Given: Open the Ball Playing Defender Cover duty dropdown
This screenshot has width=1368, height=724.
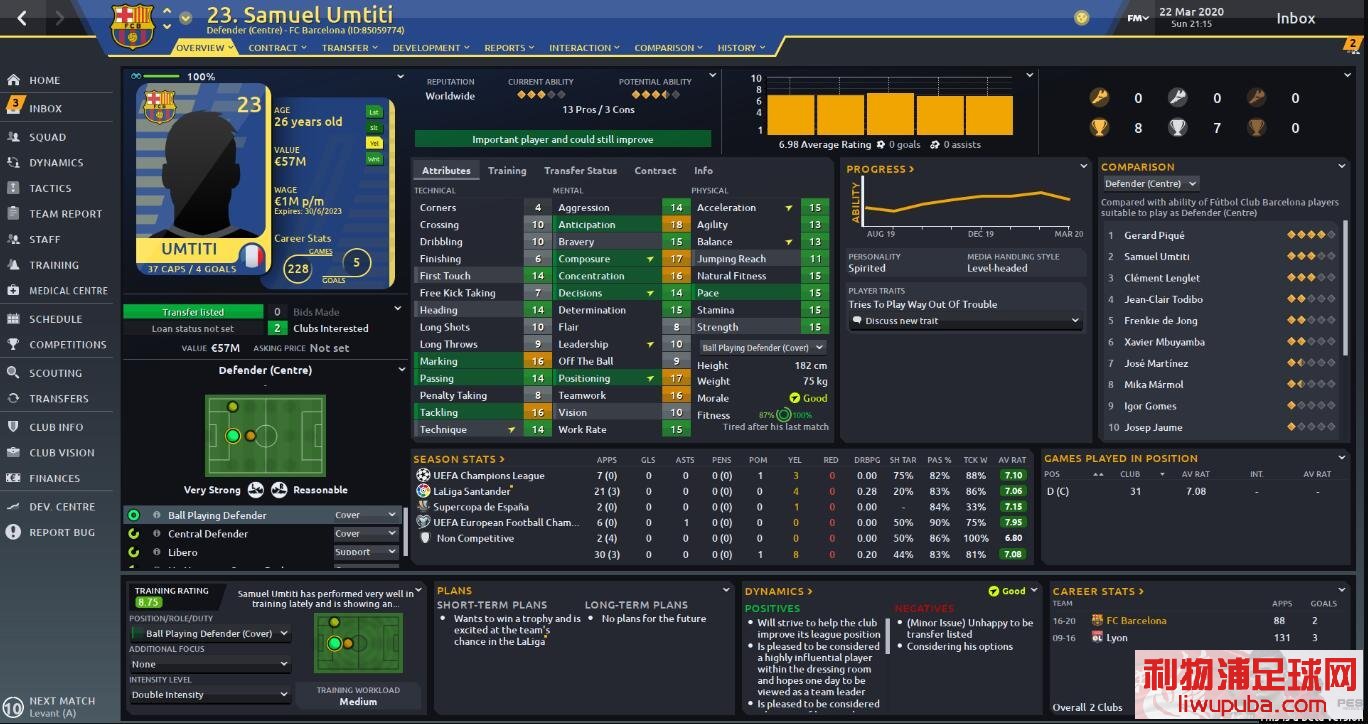Looking at the screenshot, I should (x=365, y=515).
